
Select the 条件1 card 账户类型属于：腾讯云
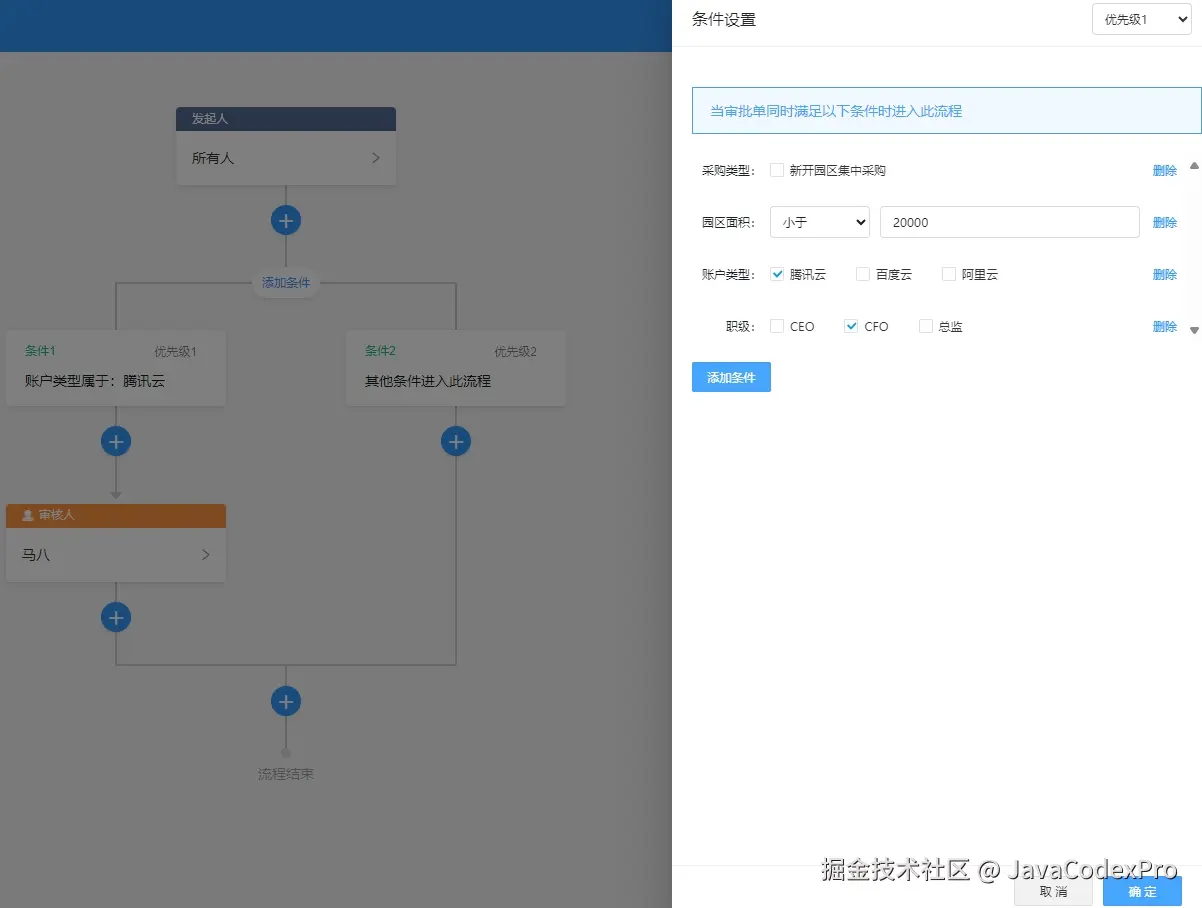coord(116,368)
